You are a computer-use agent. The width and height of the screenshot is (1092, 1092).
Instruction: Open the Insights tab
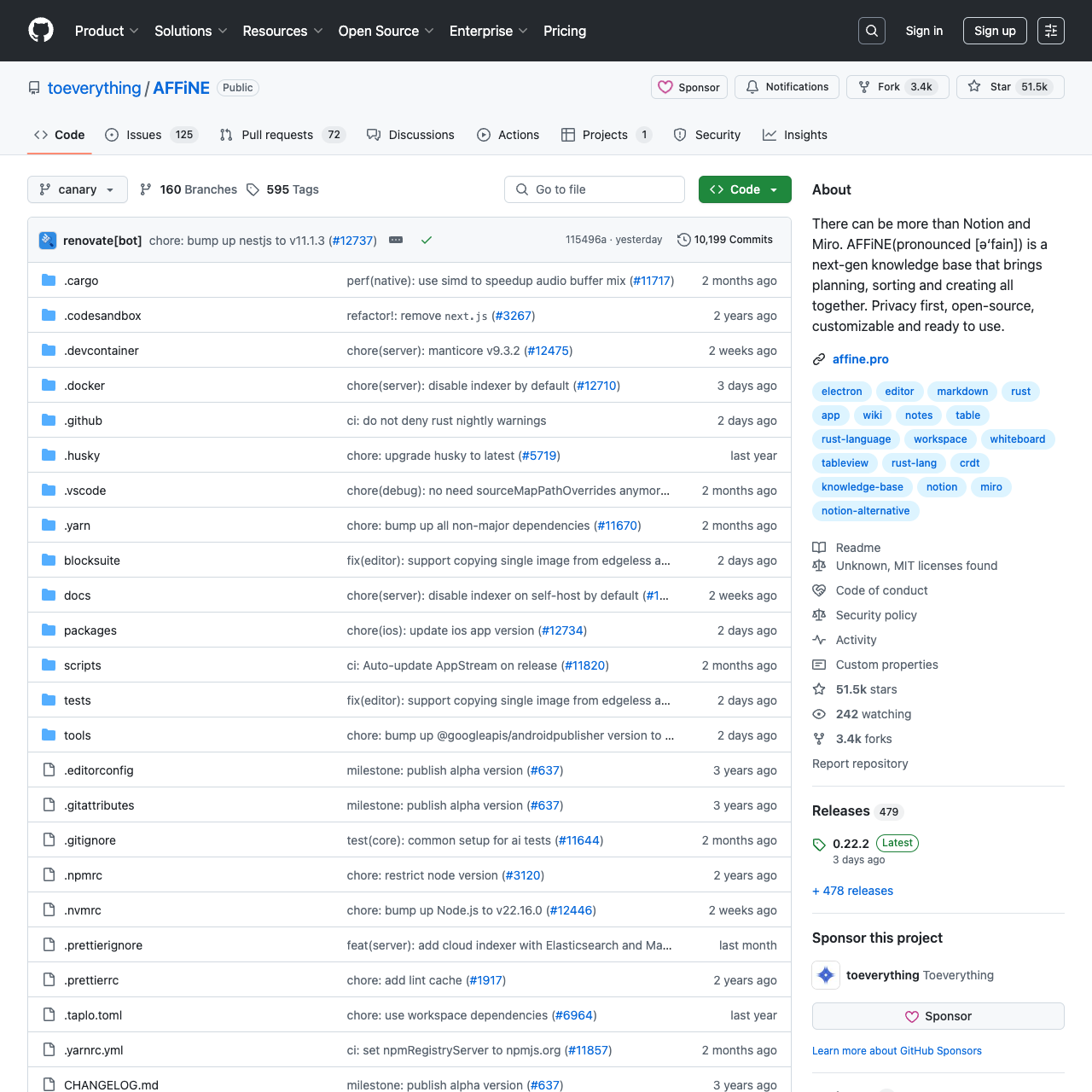[795, 135]
